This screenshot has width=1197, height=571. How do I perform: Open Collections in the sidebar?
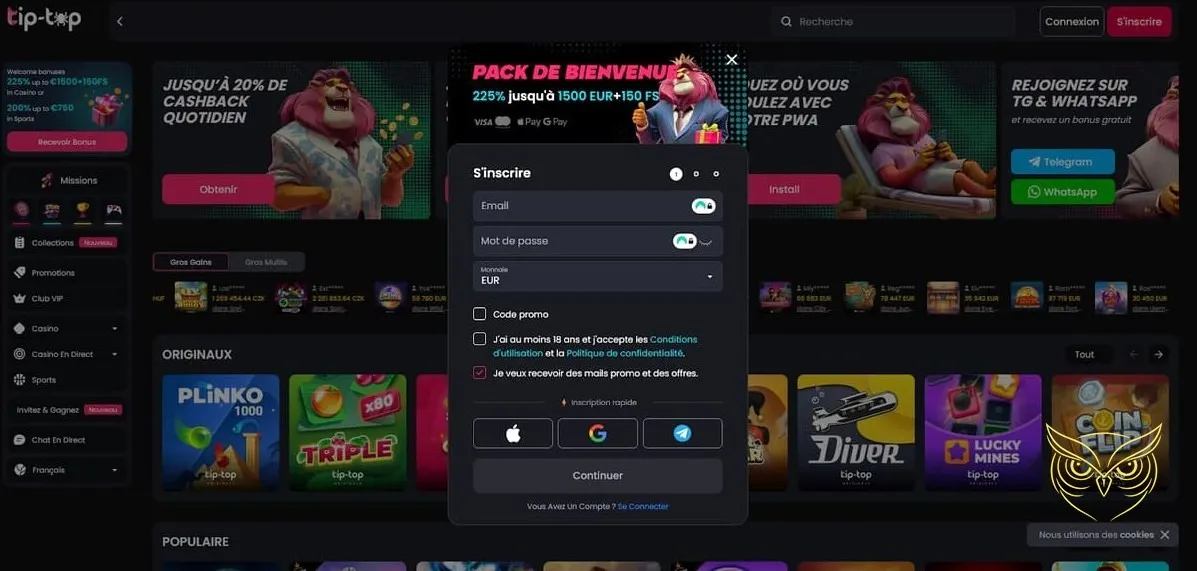point(66,243)
